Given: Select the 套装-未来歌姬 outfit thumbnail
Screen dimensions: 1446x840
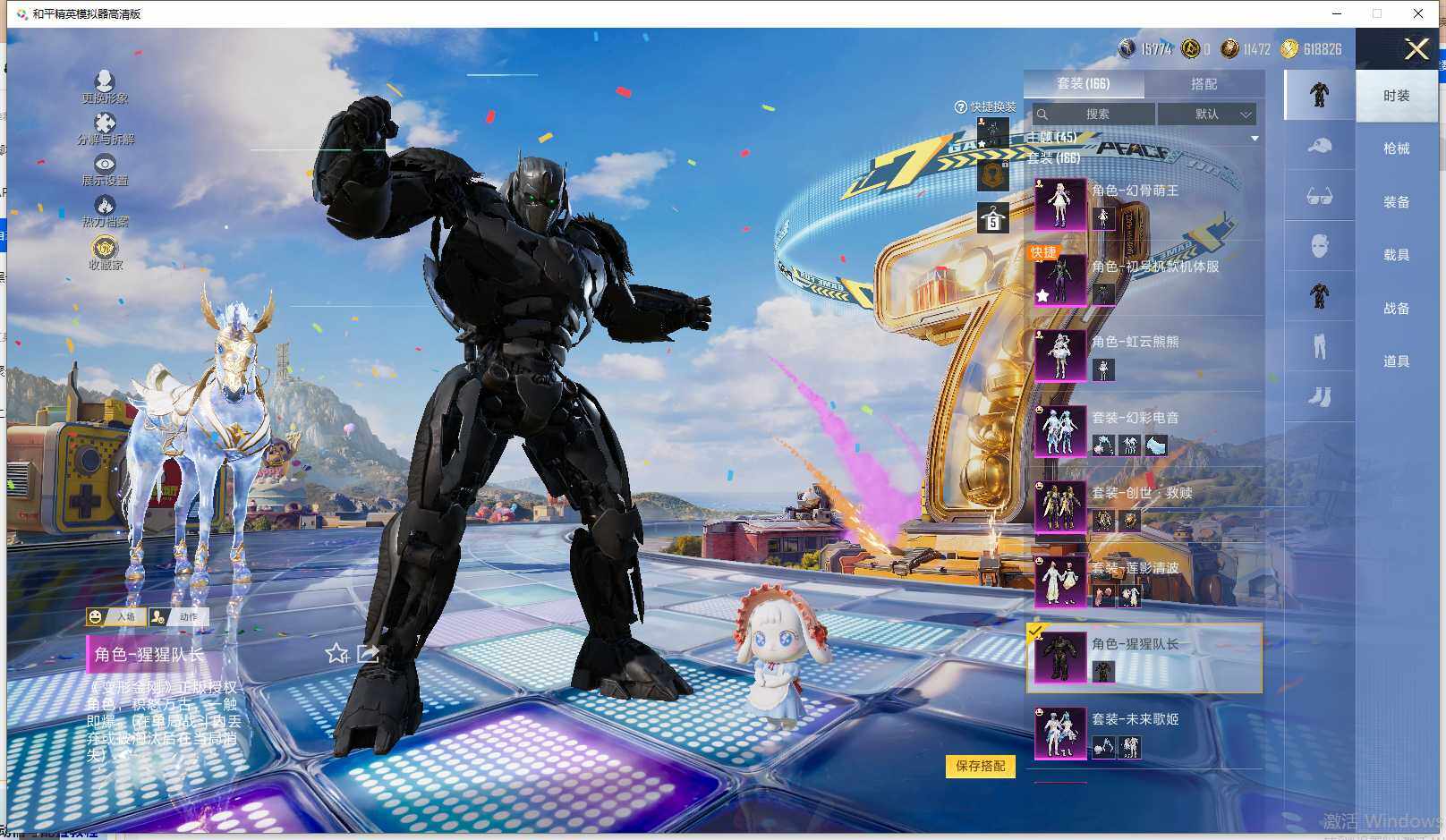Looking at the screenshot, I should click(x=1060, y=733).
